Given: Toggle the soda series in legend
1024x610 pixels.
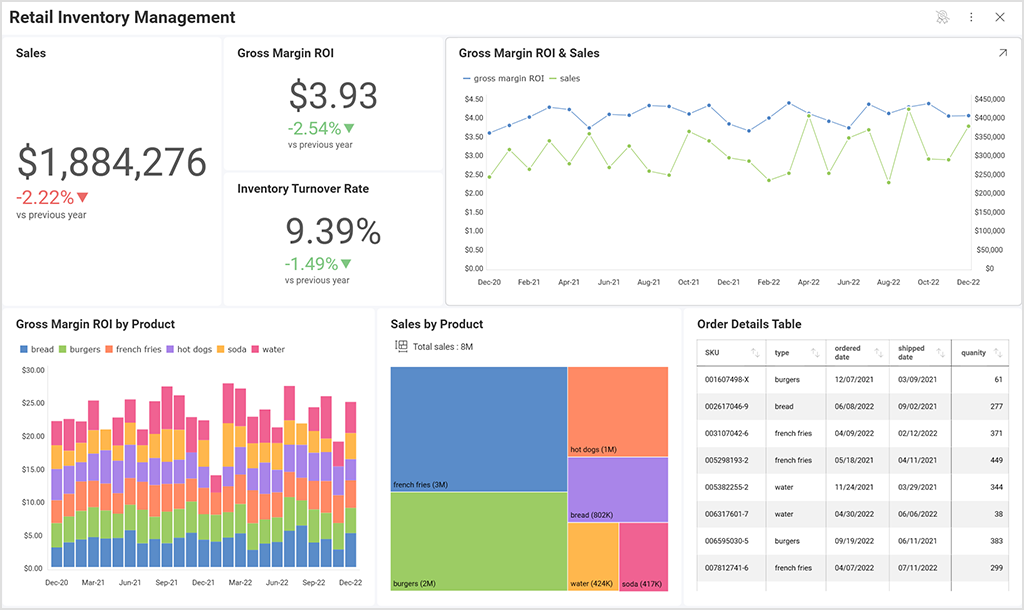Looking at the screenshot, I should pyautogui.click(x=232, y=349).
